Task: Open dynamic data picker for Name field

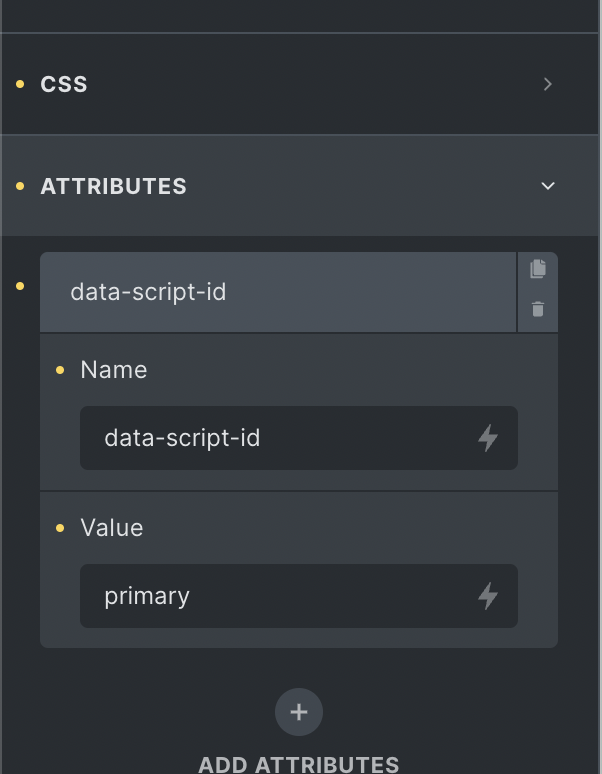Action: pos(487,438)
